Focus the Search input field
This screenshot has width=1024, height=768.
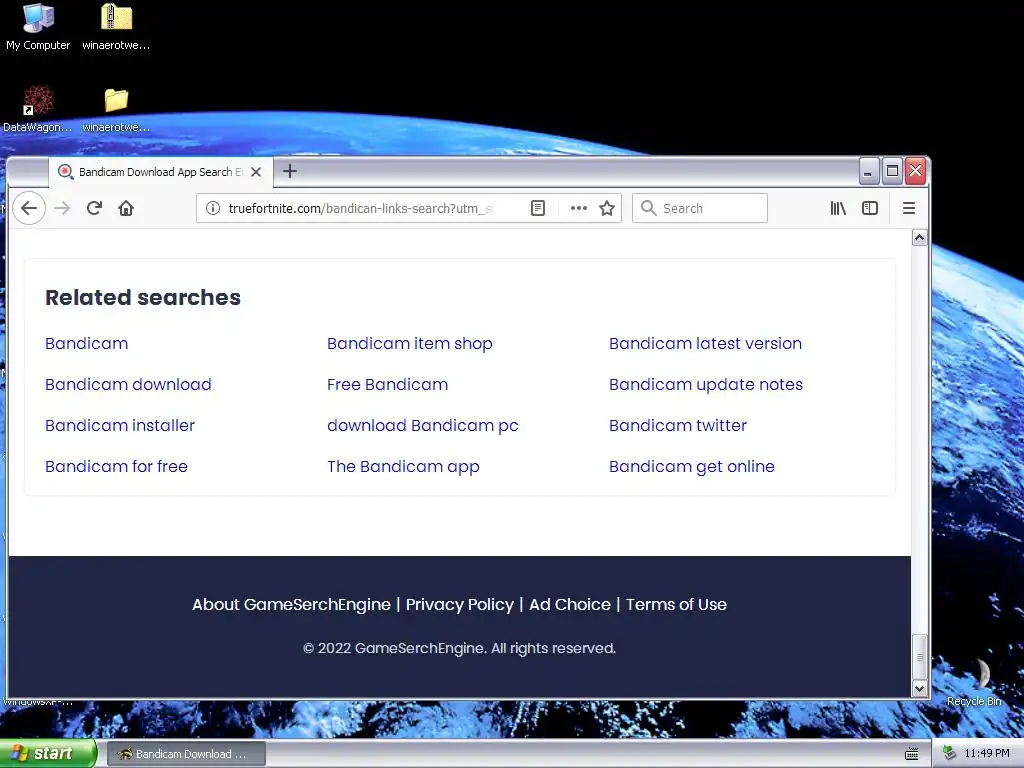pos(699,208)
